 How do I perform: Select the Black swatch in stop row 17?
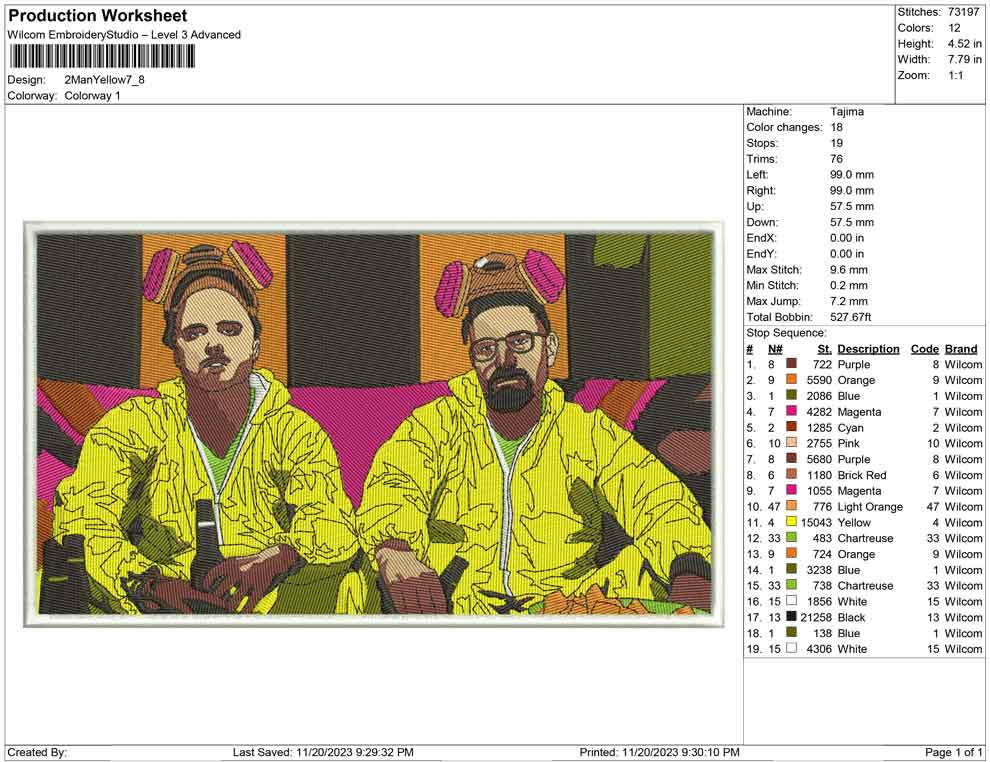tap(791, 617)
